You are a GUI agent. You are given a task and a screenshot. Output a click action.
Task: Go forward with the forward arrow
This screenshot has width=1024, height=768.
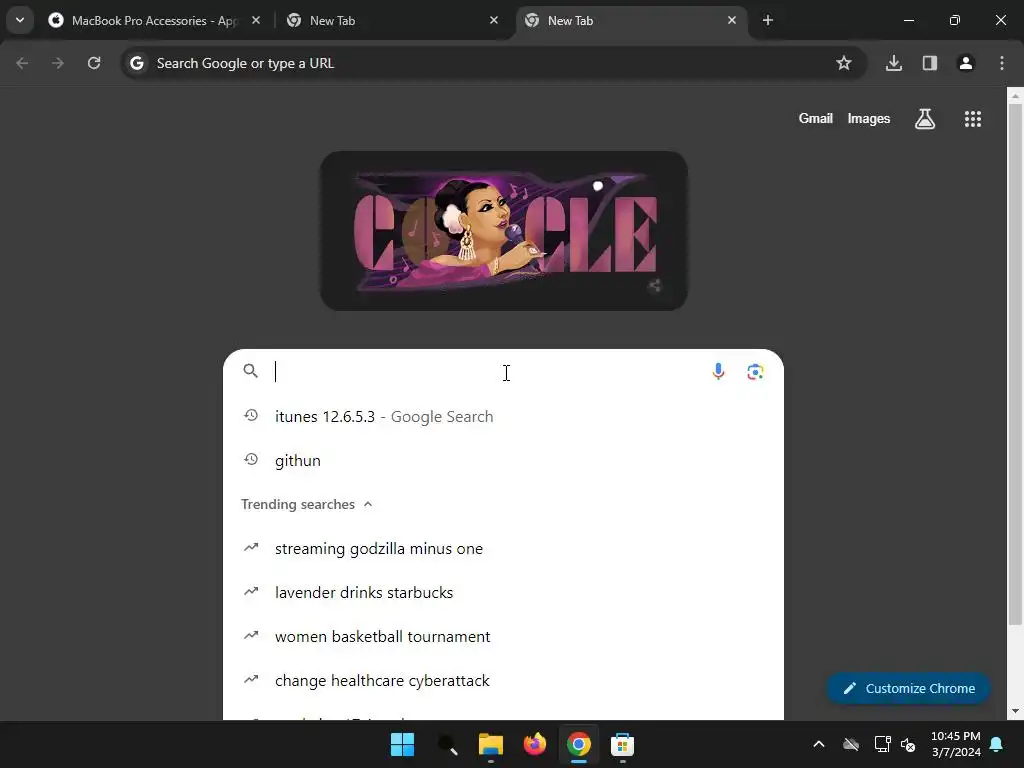pos(58,63)
